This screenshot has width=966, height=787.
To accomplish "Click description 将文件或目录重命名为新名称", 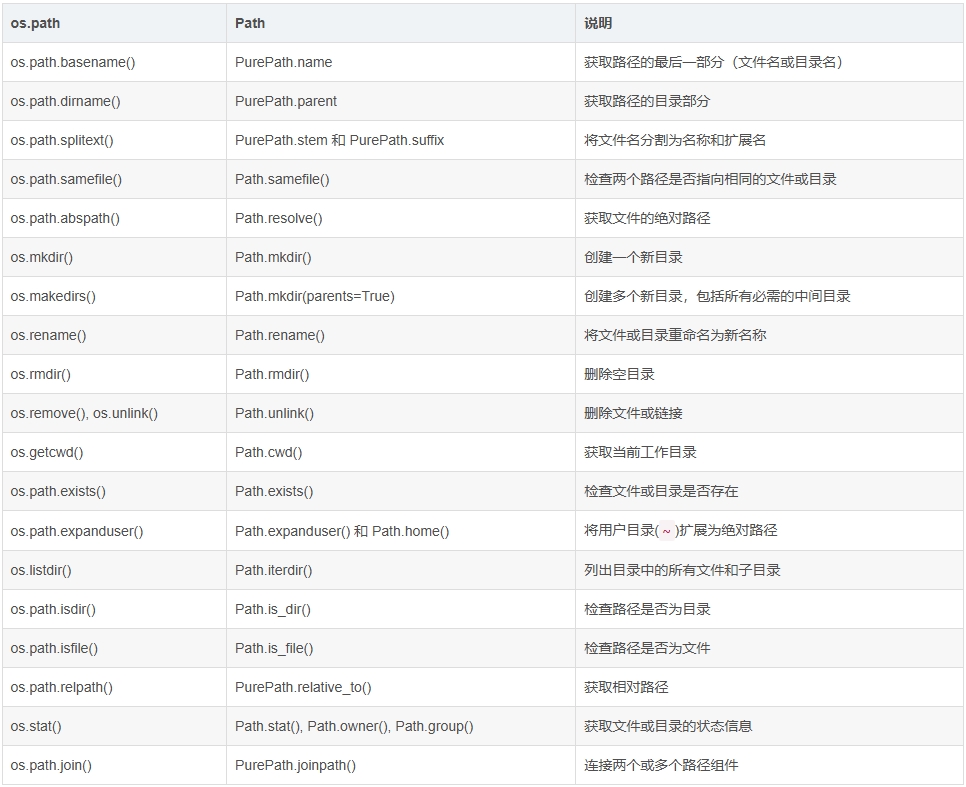I will pyautogui.click(x=675, y=335).
